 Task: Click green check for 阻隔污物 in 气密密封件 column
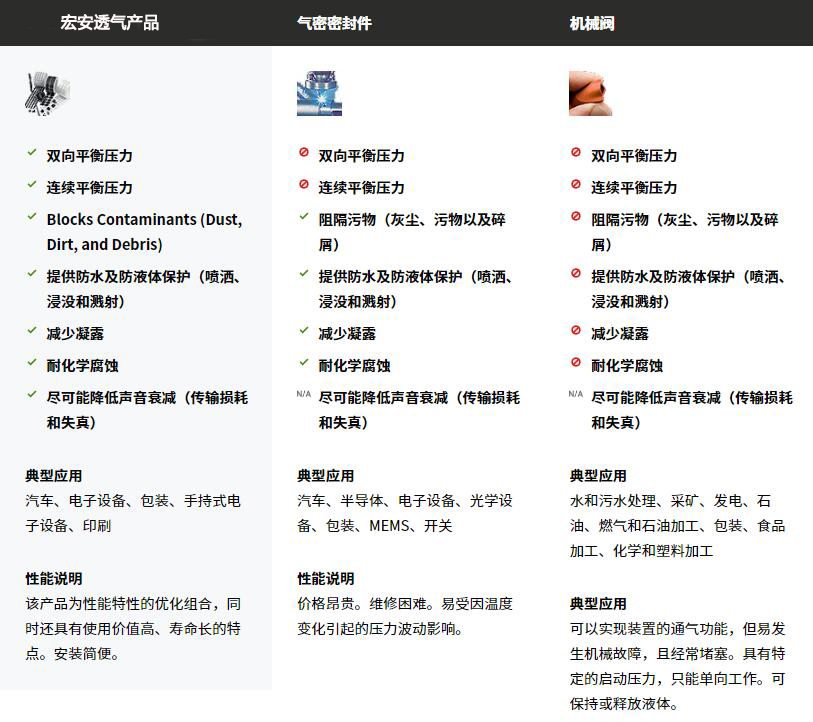coord(304,217)
